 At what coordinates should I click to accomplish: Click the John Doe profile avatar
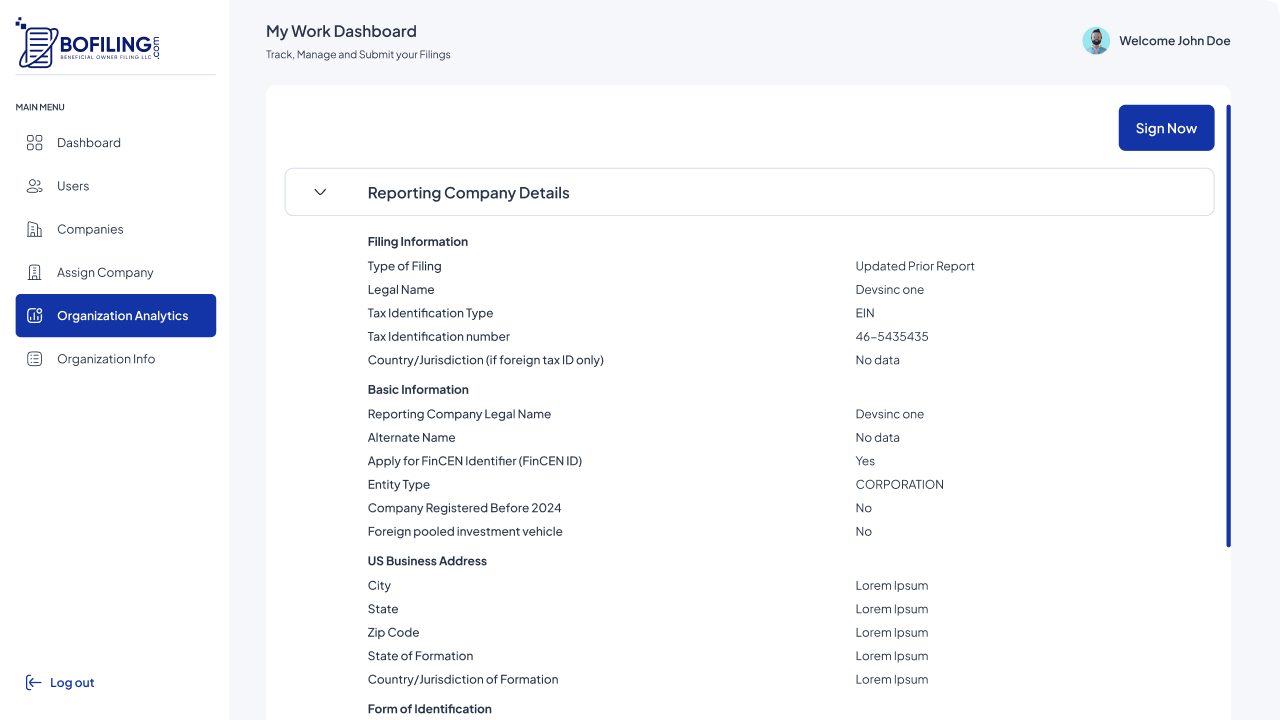1096,41
